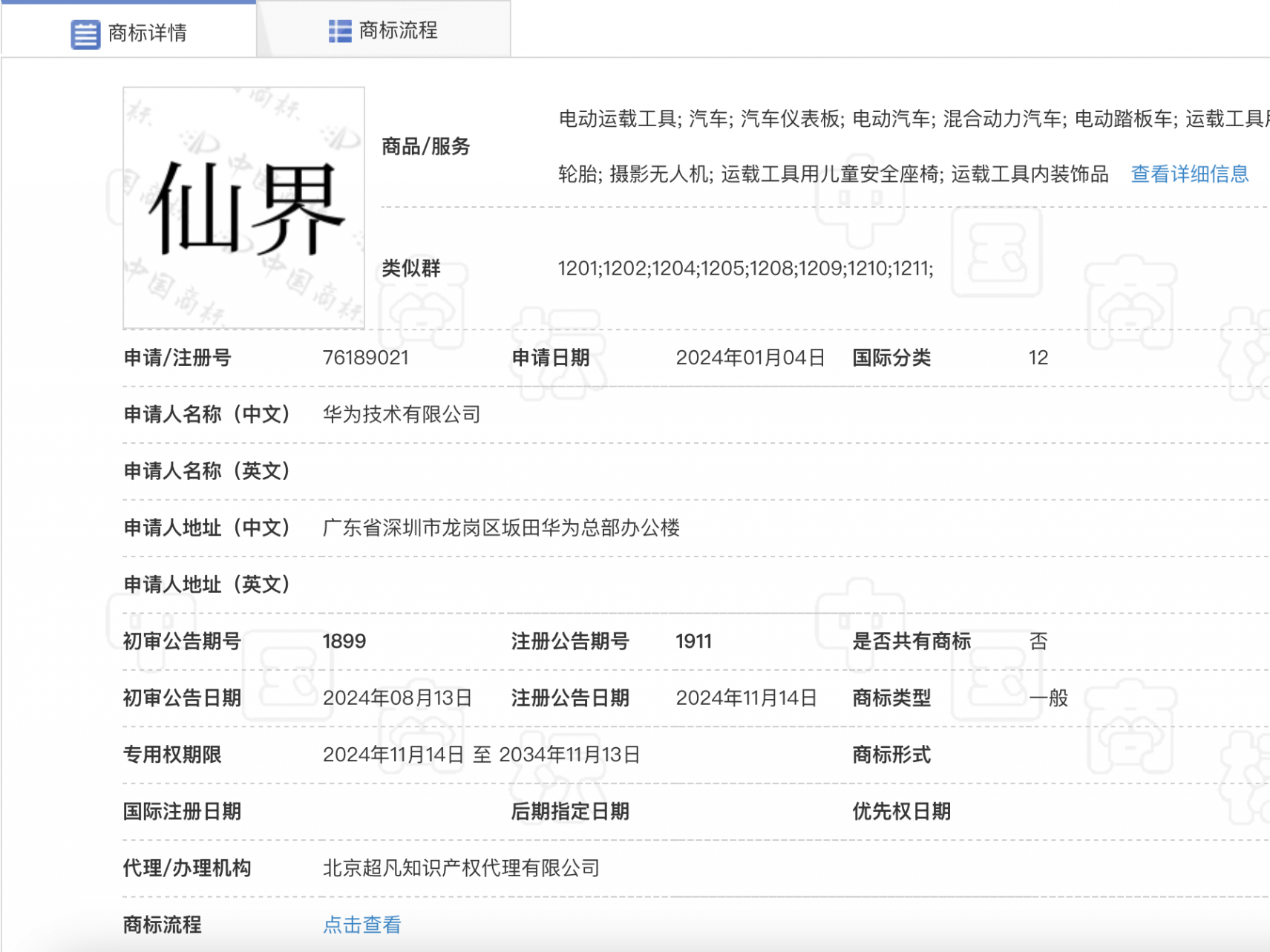Click the 申请人名称（中文） label
The width and height of the screenshot is (1270, 952).
pos(206,414)
